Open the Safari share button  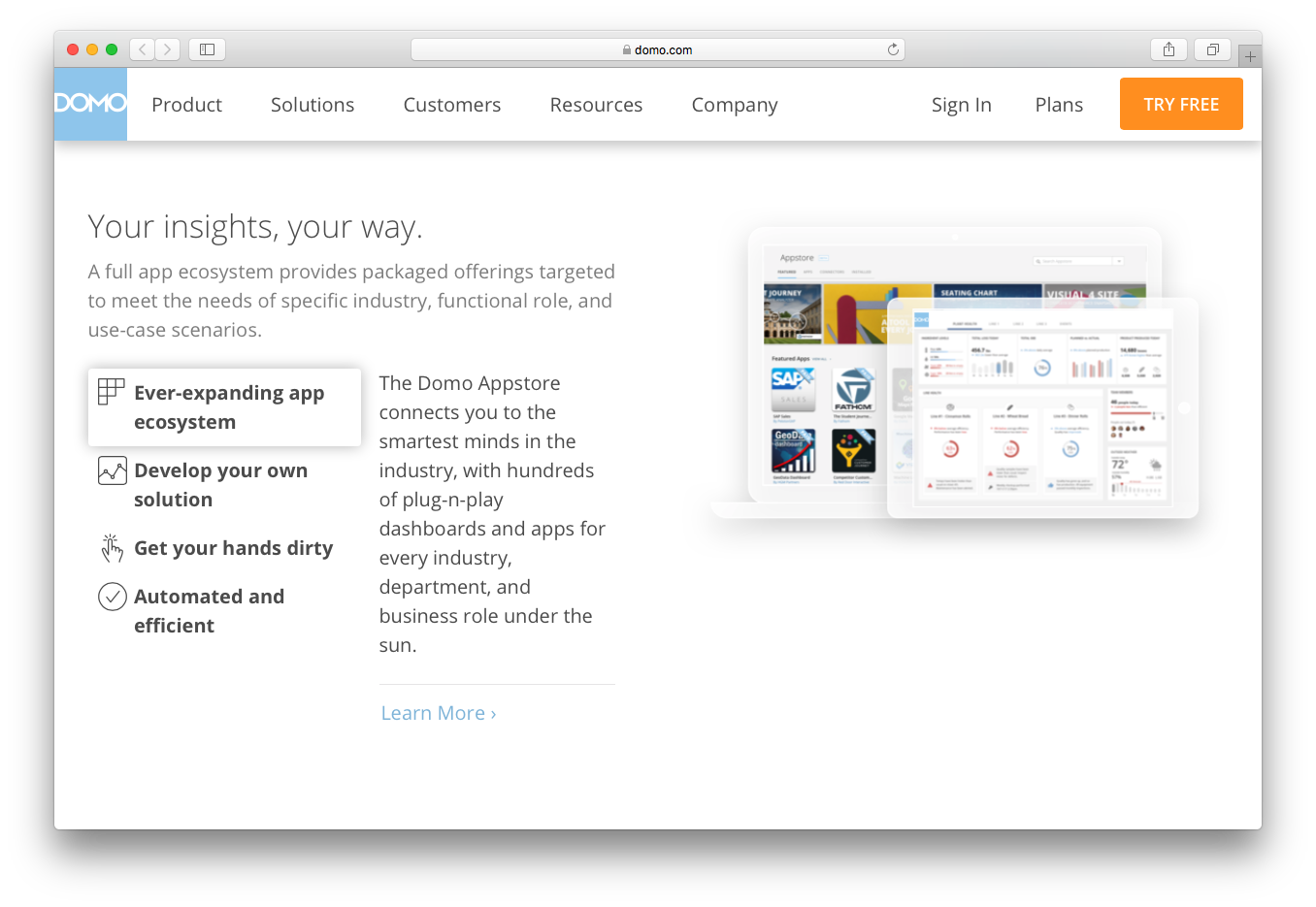(x=1168, y=49)
